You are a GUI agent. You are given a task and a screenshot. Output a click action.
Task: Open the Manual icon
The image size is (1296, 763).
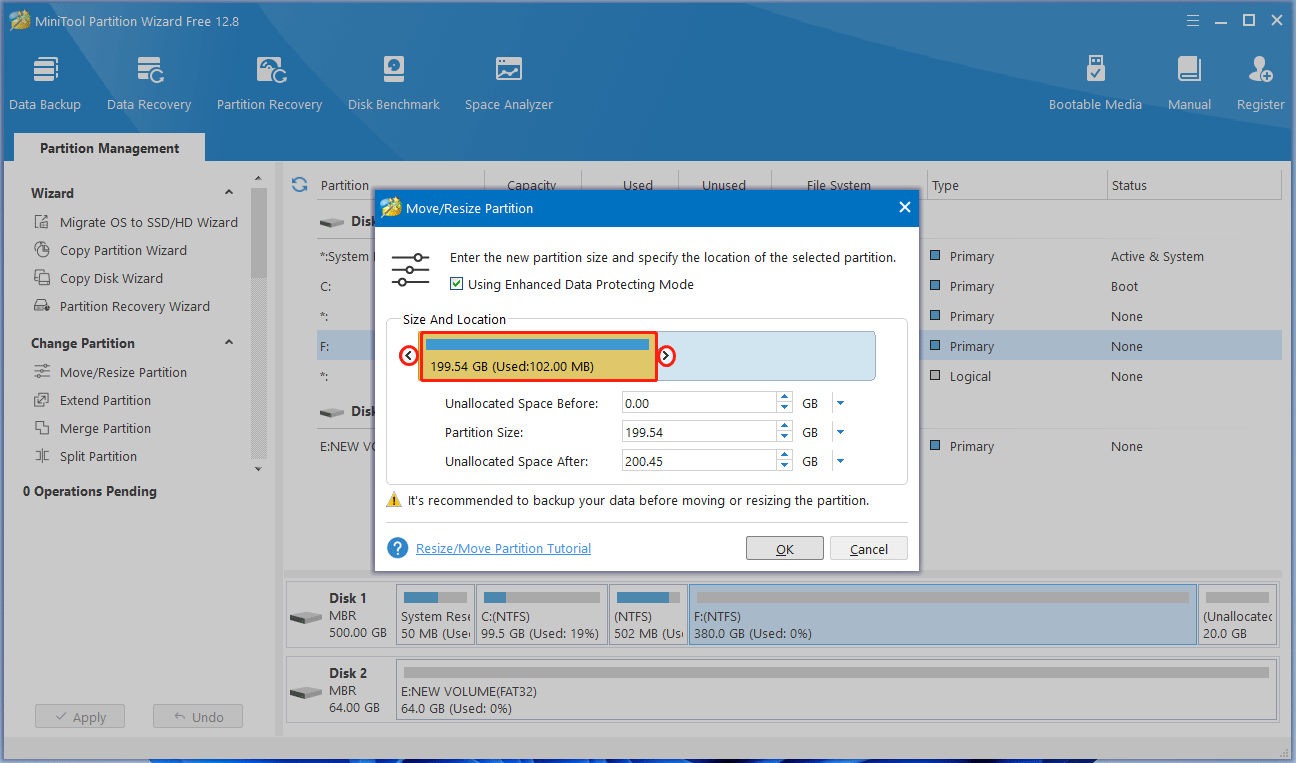(1189, 82)
